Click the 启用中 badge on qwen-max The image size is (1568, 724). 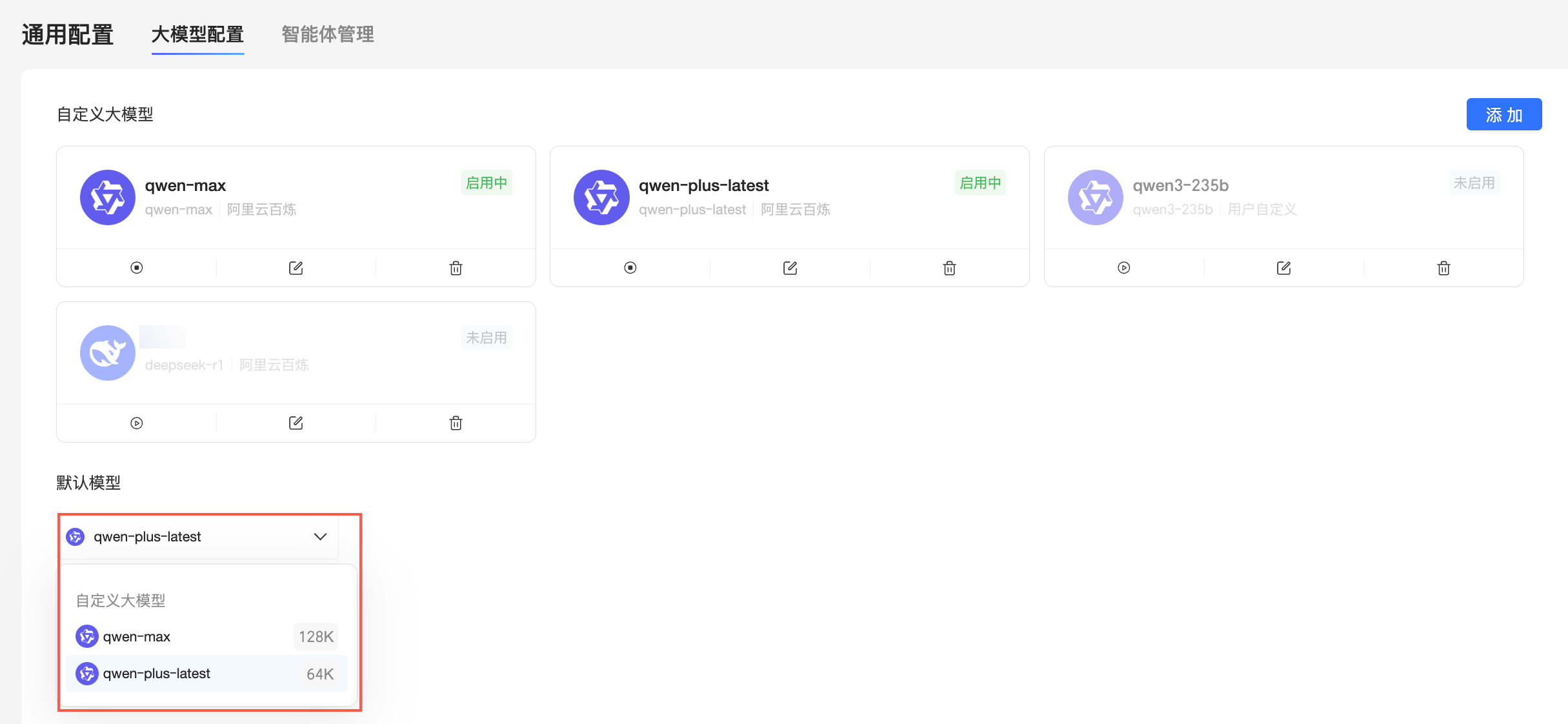click(487, 183)
